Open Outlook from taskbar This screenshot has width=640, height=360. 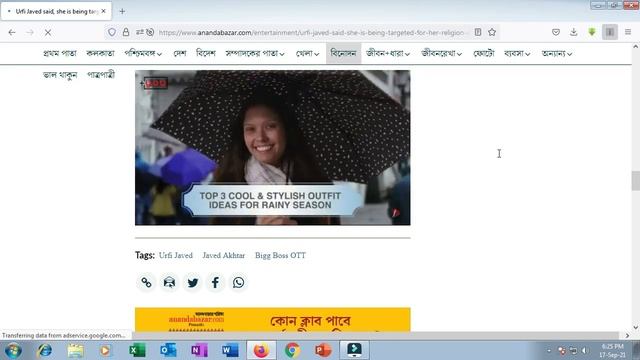168,351
